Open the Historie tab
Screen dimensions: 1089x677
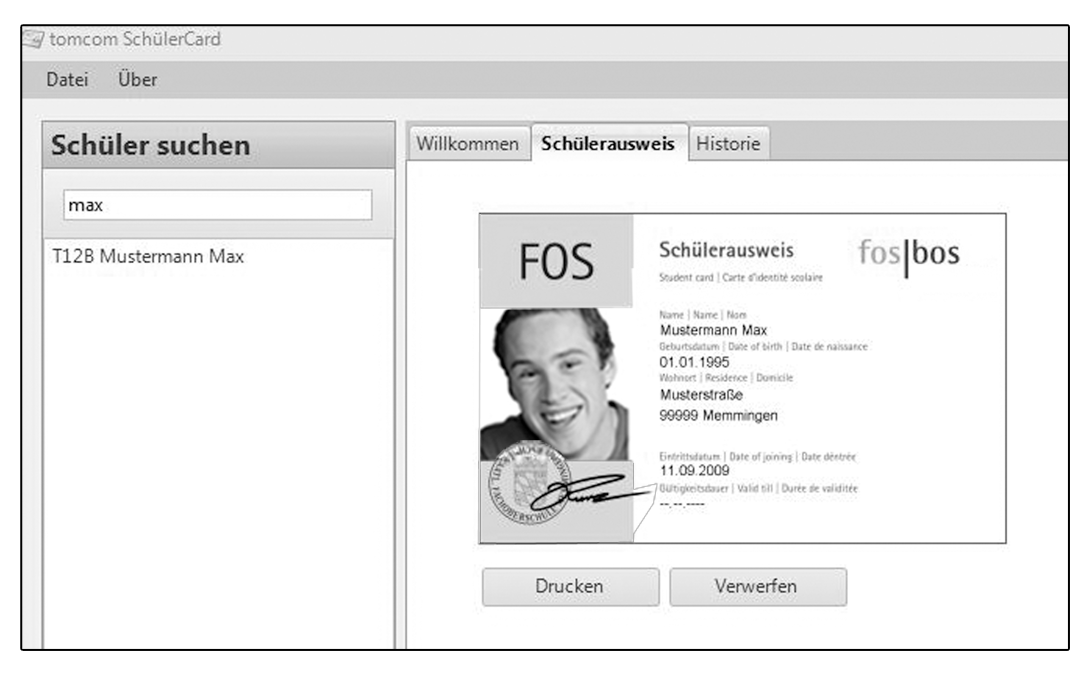point(727,144)
